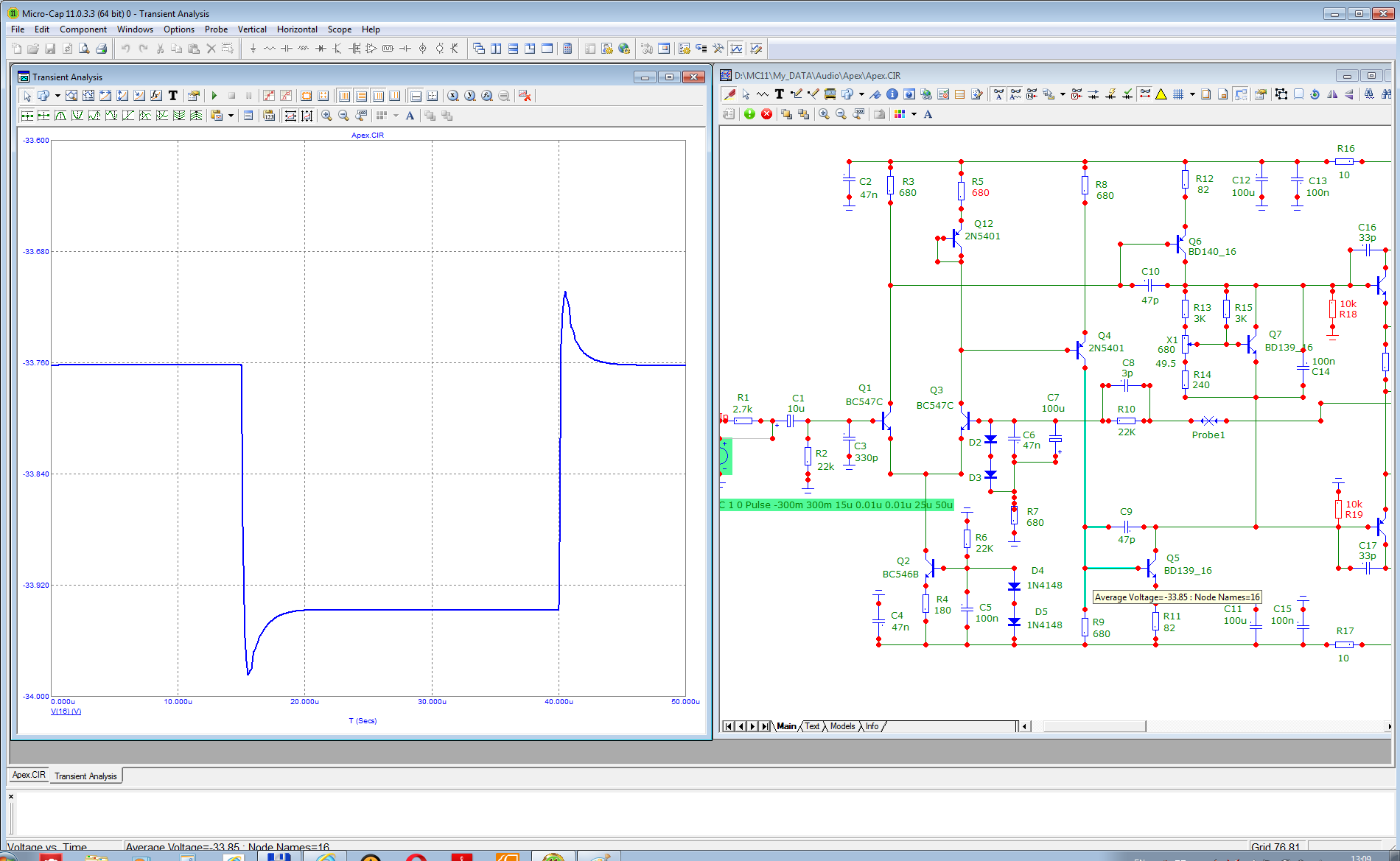Expand the dropdown arrow beside plot select tool
This screenshot has height=861, width=1400.
(x=57, y=96)
